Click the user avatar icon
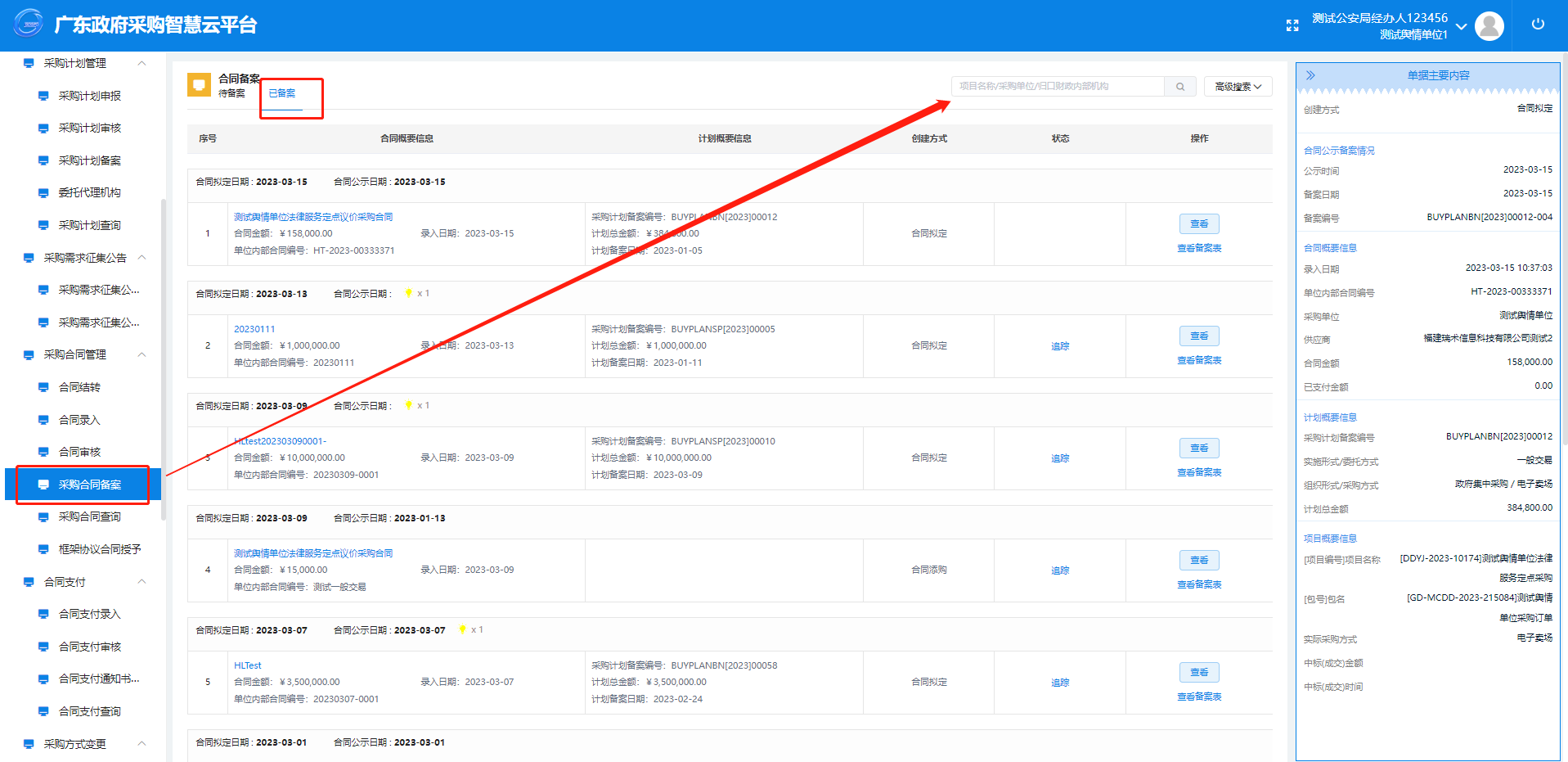 (1489, 26)
